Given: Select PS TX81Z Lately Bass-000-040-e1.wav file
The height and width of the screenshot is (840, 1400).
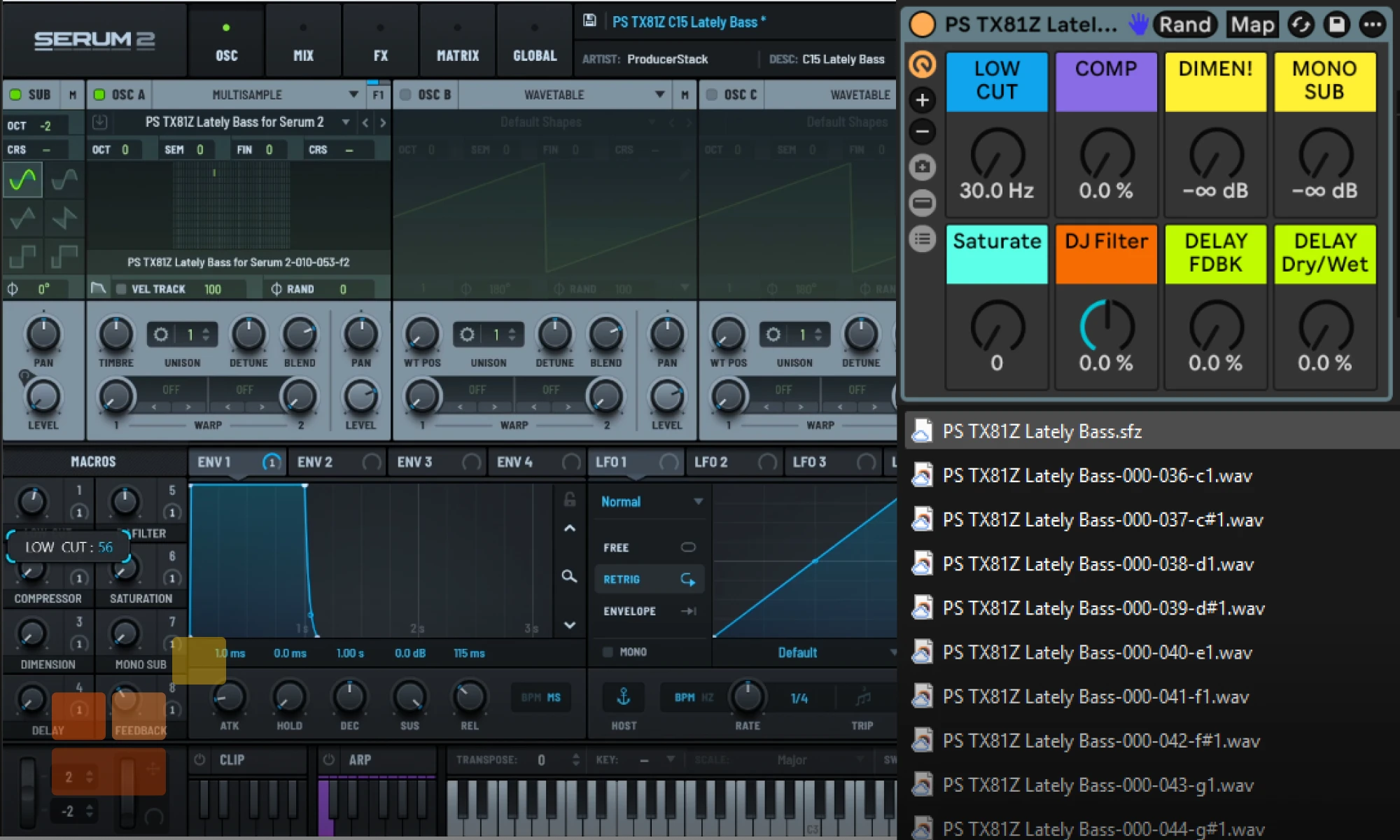Looking at the screenshot, I should pyautogui.click(x=1096, y=652).
